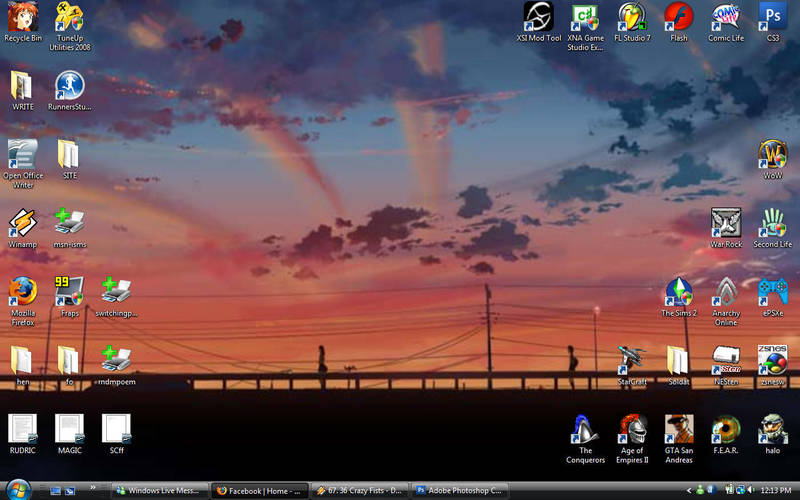
Task: Open the F.E.A.R. game shortcut
Action: (x=726, y=434)
